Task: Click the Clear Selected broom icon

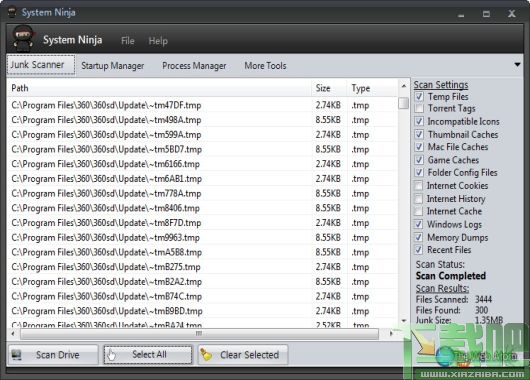Action: click(206, 355)
